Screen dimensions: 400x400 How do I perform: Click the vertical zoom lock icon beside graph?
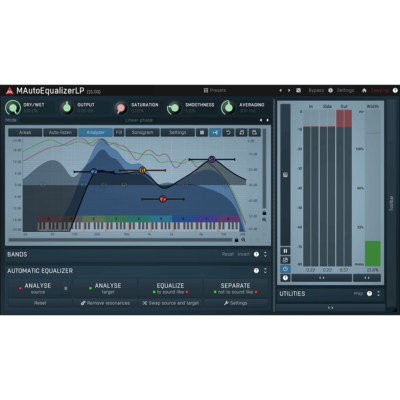(x=264, y=213)
